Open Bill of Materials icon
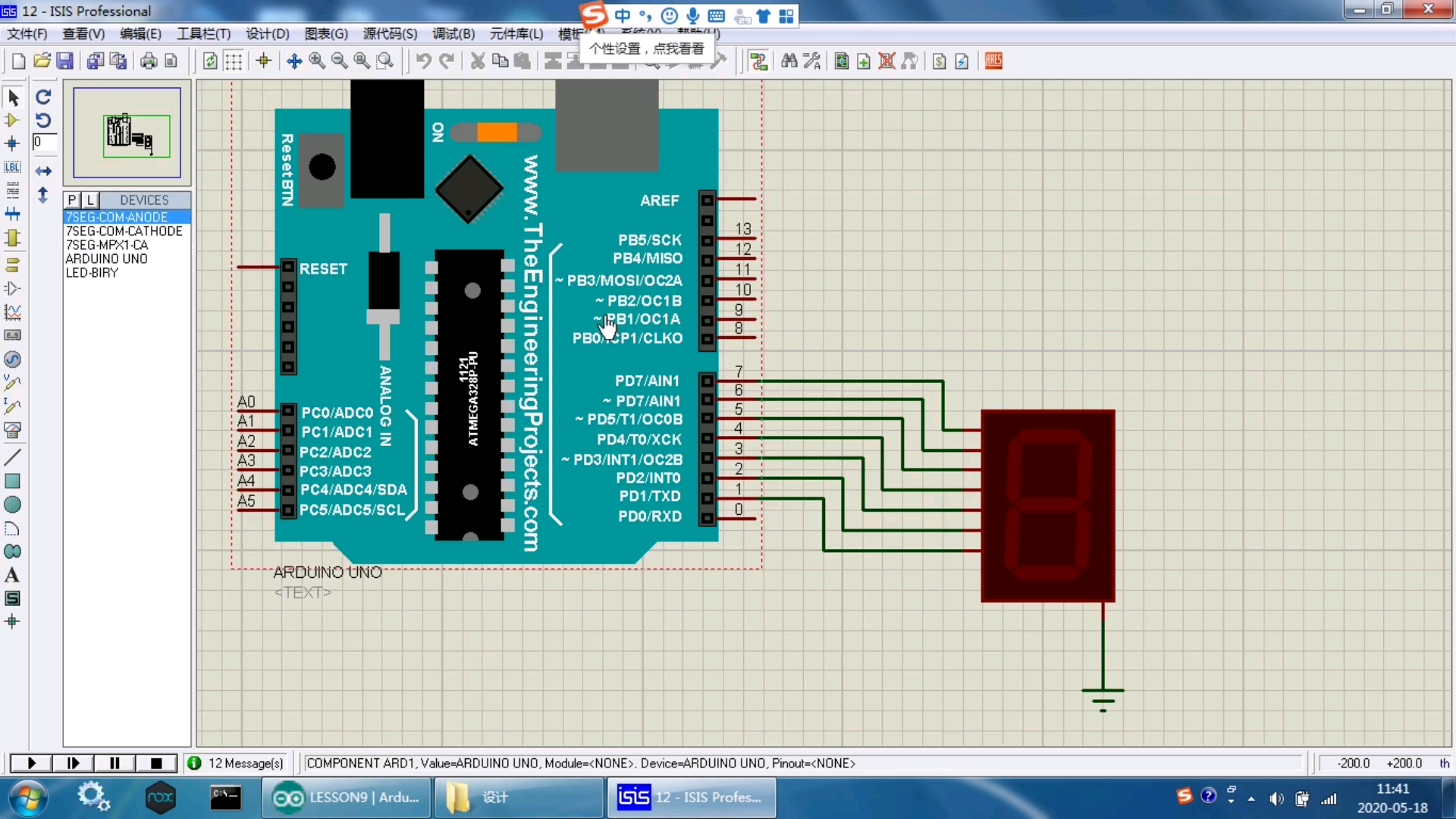The image size is (1456, 819). (940, 61)
